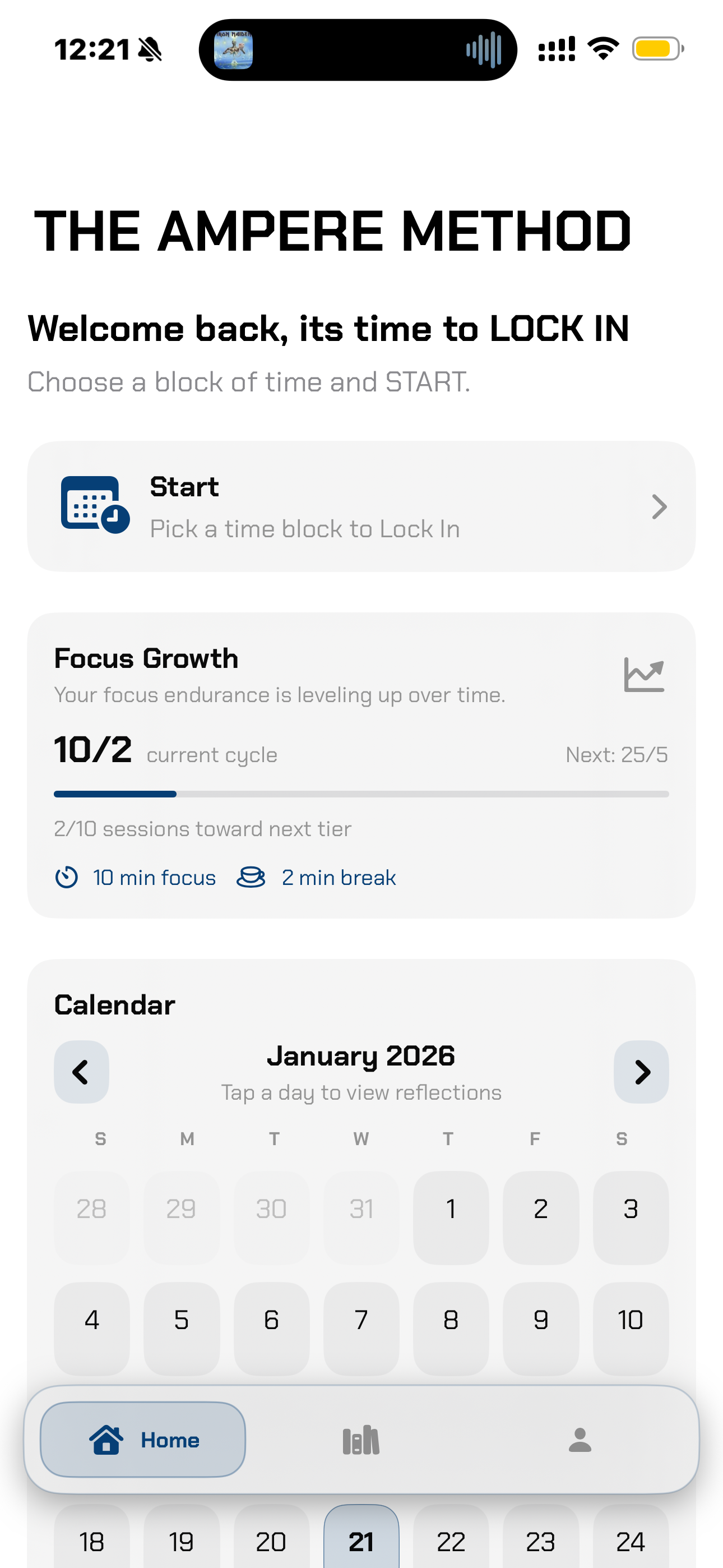This screenshot has height=1568, width=723.
Task: Tap the 2 min break coffee icon
Action: pyautogui.click(x=251, y=878)
